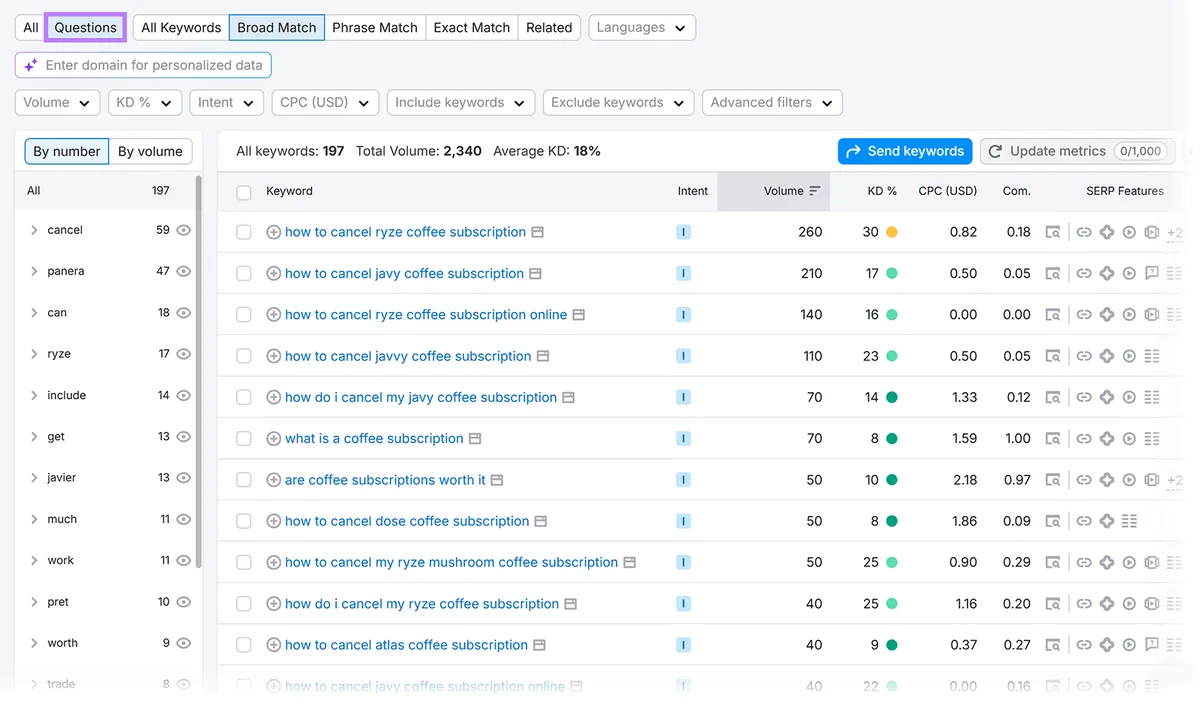Viewport: 1200px width, 704px height.
Task: Switch to the Questions tab
Action: click(86, 28)
